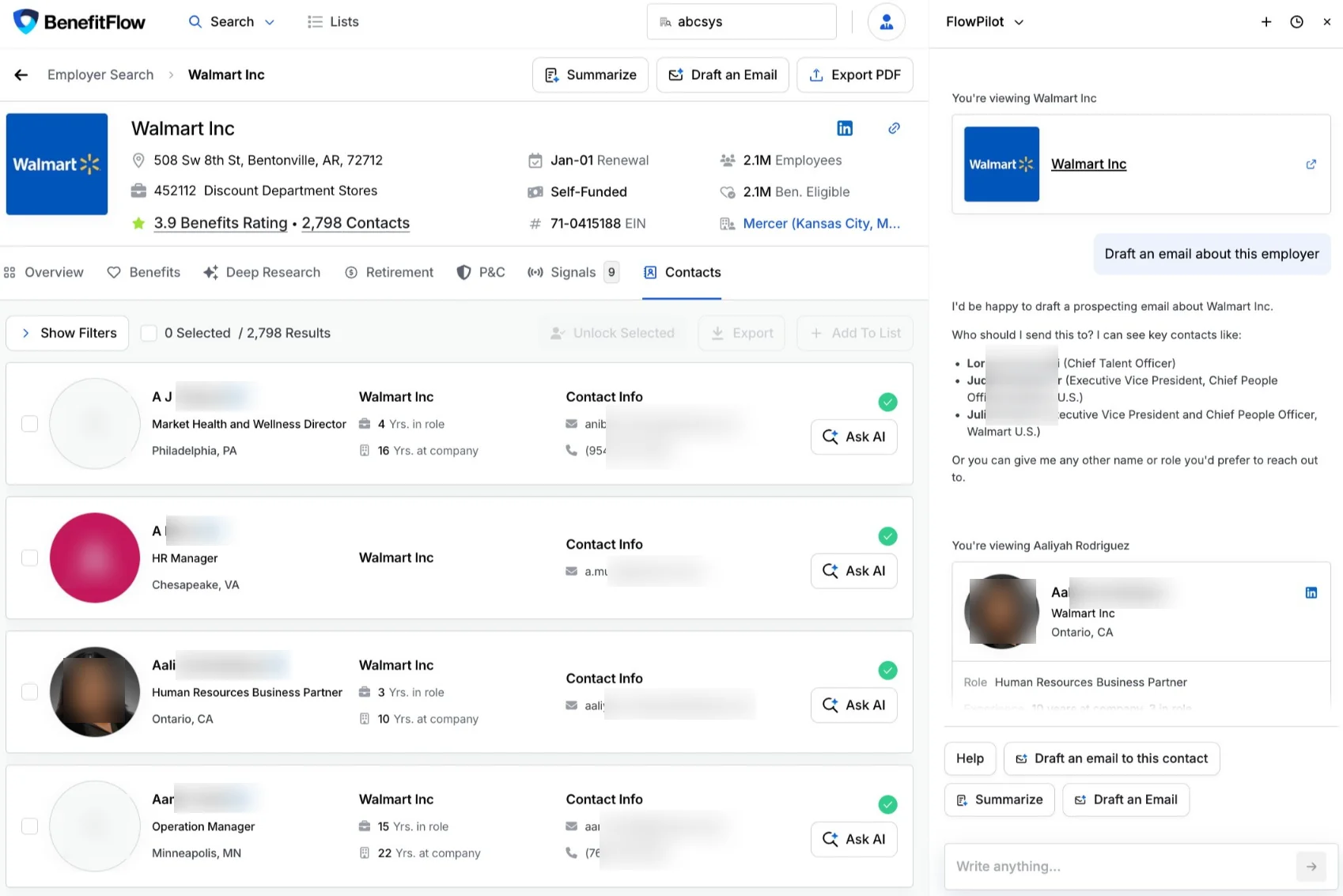The image size is (1343, 896).
Task: Navigate to Employer Search breadcrumb
Action: 100,74
